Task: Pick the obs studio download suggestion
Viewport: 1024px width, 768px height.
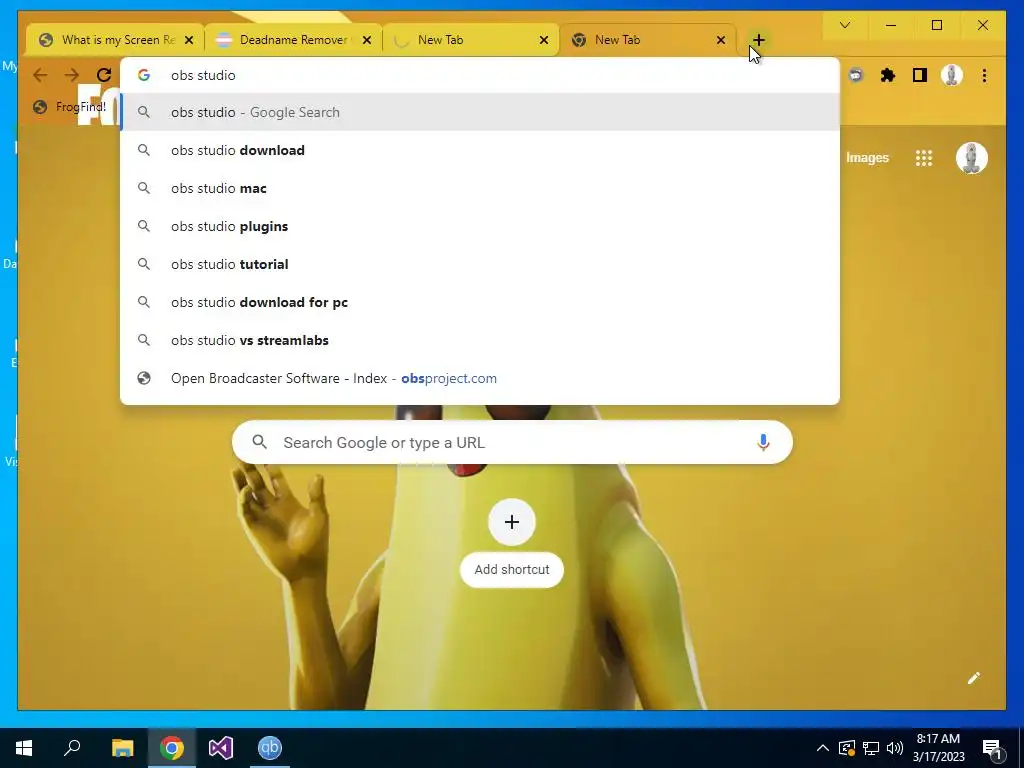Action: pos(480,150)
